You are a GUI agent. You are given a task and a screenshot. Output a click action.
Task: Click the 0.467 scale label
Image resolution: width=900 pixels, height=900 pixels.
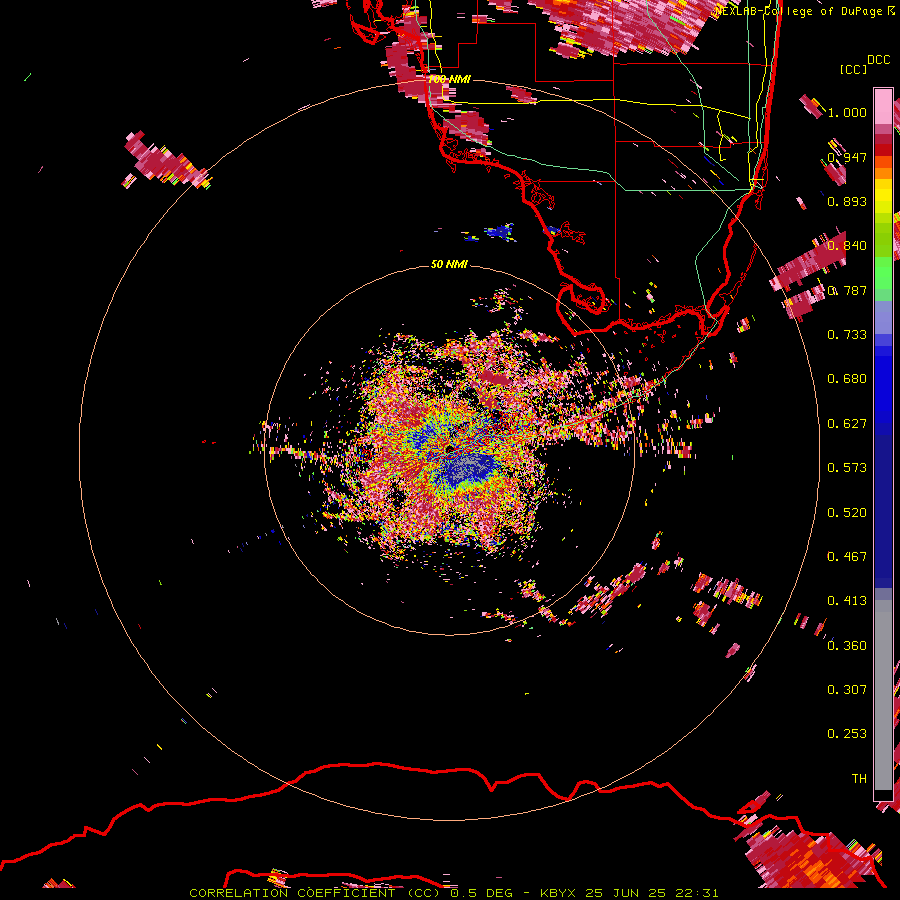(x=847, y=557)
